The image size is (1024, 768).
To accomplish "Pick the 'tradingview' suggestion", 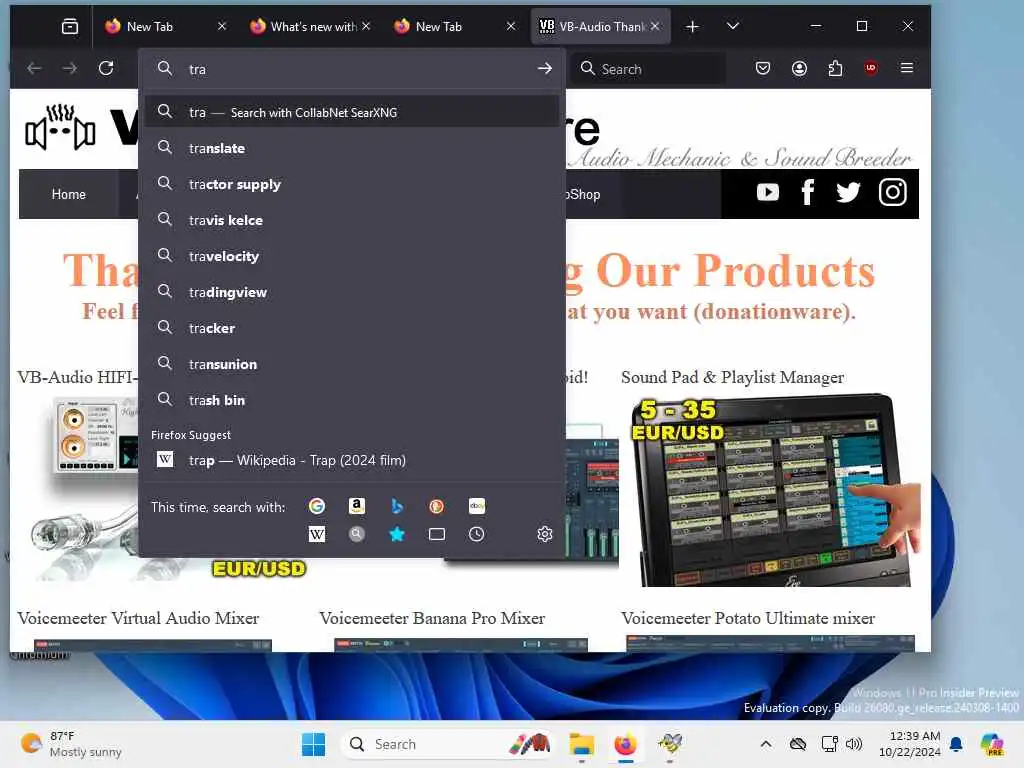I will pyautogui.click(x=352, y=292).
